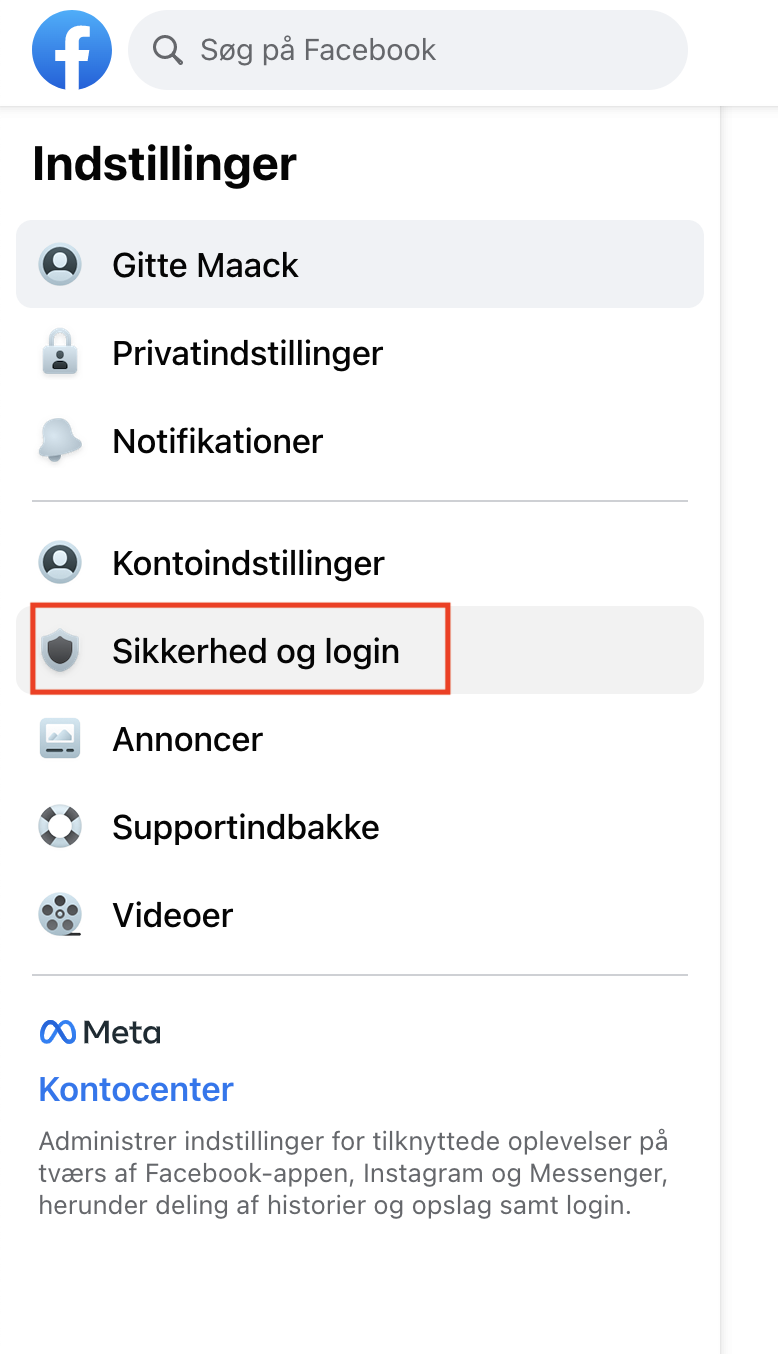The width and height of the screenshot is (778, 1354).
Task: Click the magnifying glass search icon
Action: tap(167, 50)
